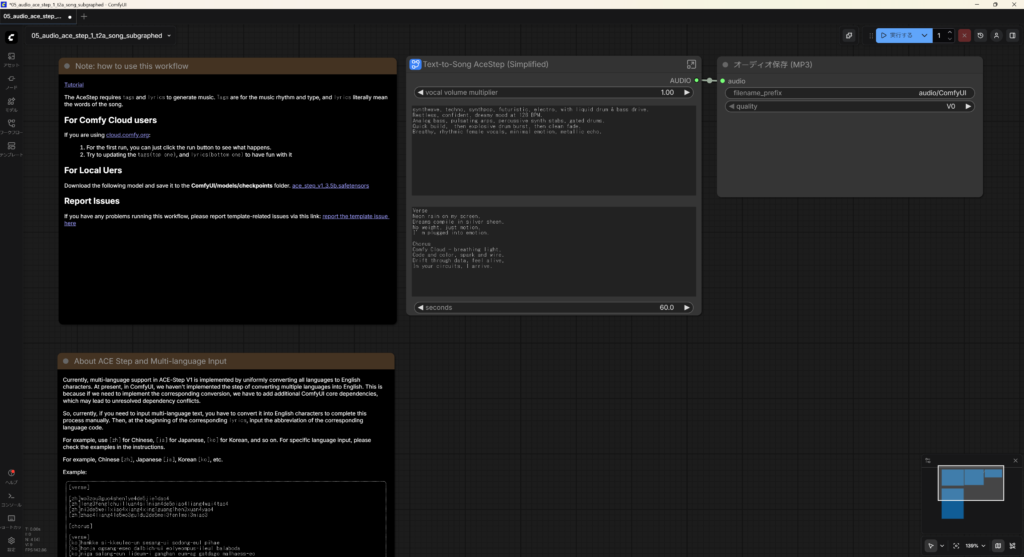Image resolution: width=1024 pixels, height=557 pixels.
Task: Open the Node library sidebar panel
Action: [x=11, y=81]
